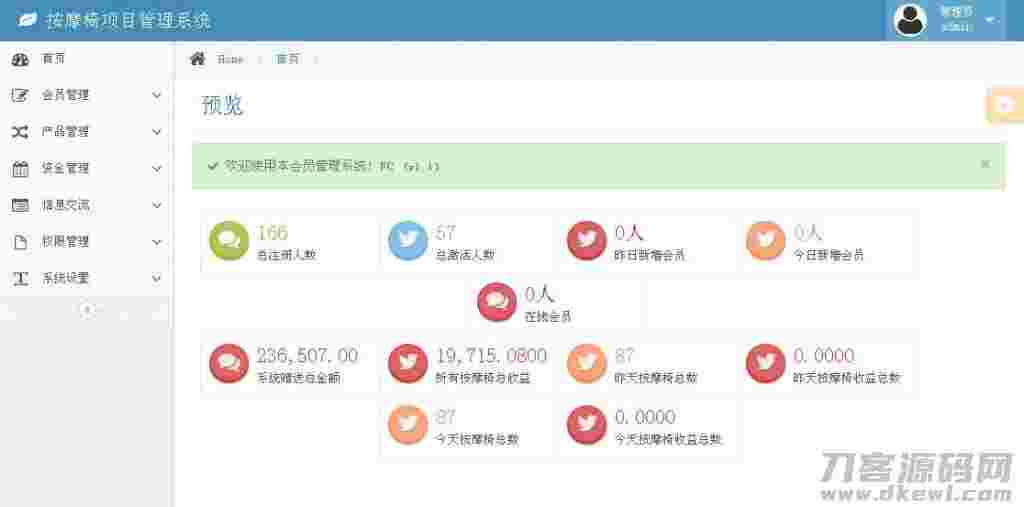This screenshot has width=1024, height=507.
Task: Expand the 会员管理 submenu chevron
Action: 157,95
